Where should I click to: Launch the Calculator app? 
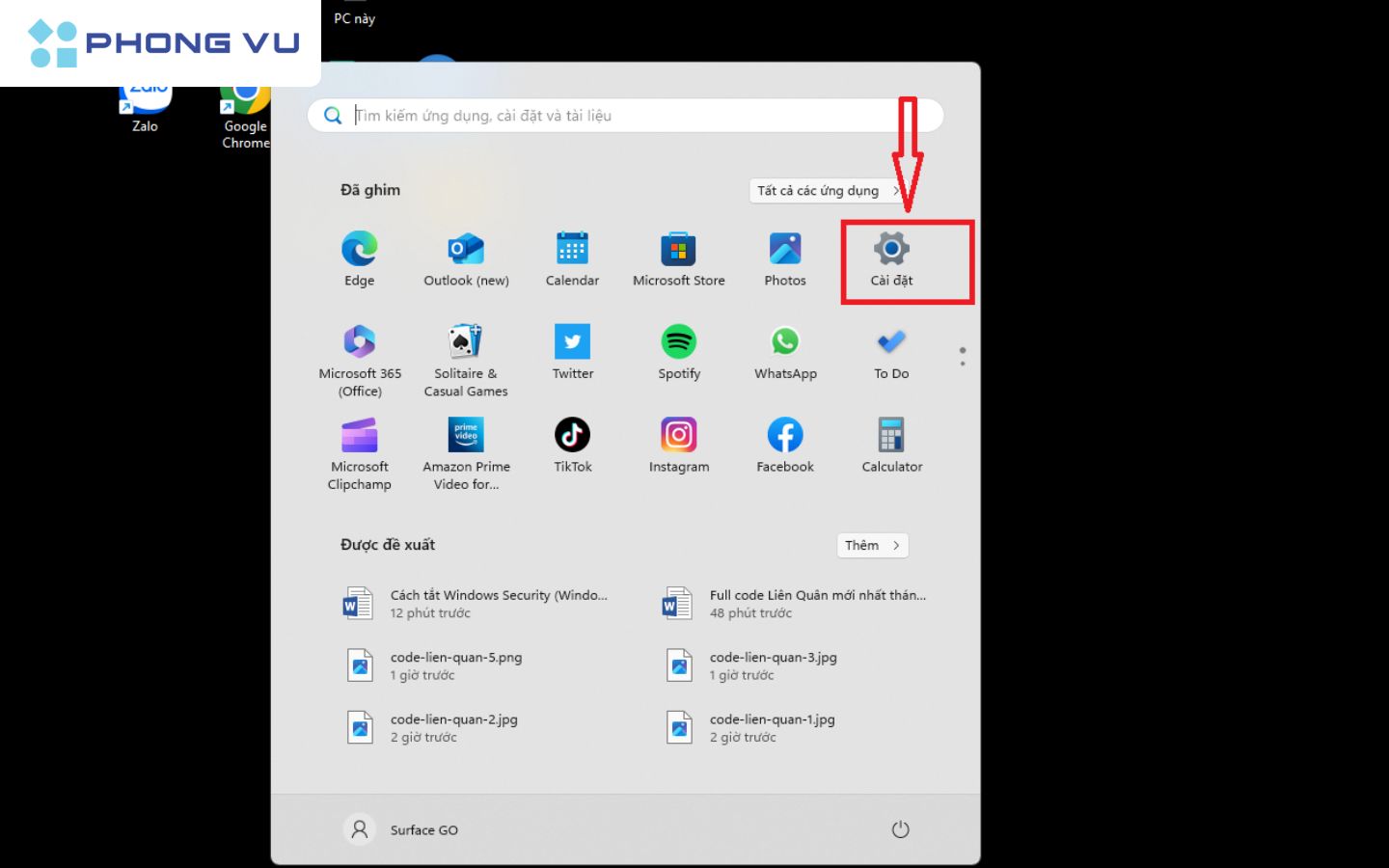(891, 446)
